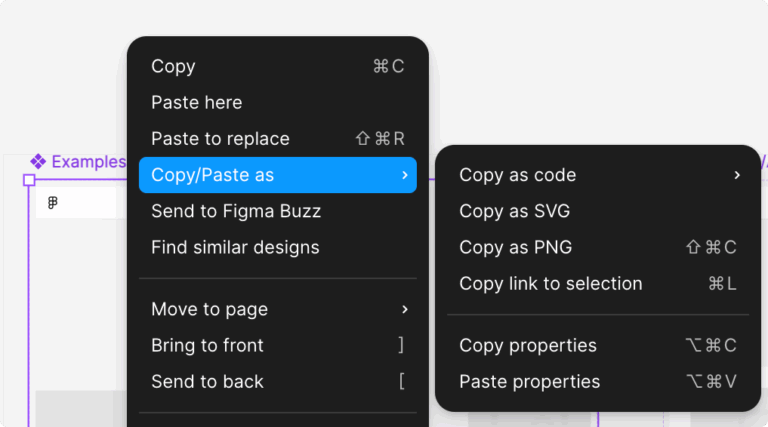Choose Bring to front

[208, 345]
